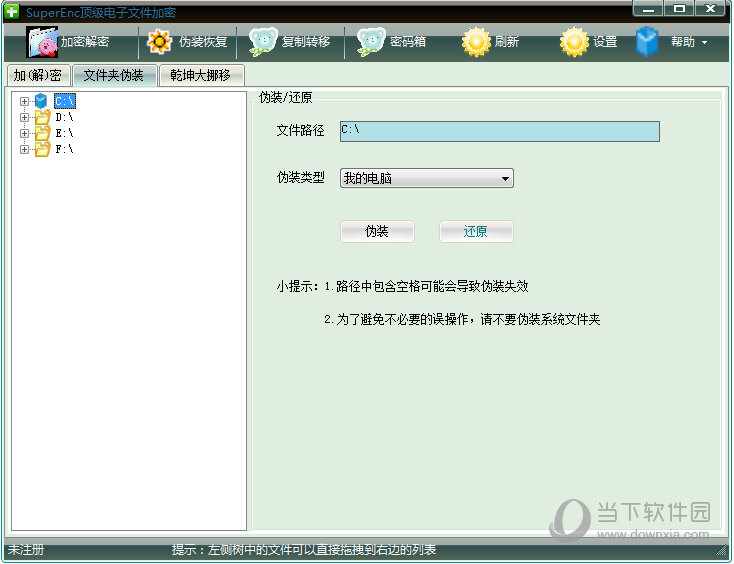Select F:\ in the drive tree

click(65, 149)
